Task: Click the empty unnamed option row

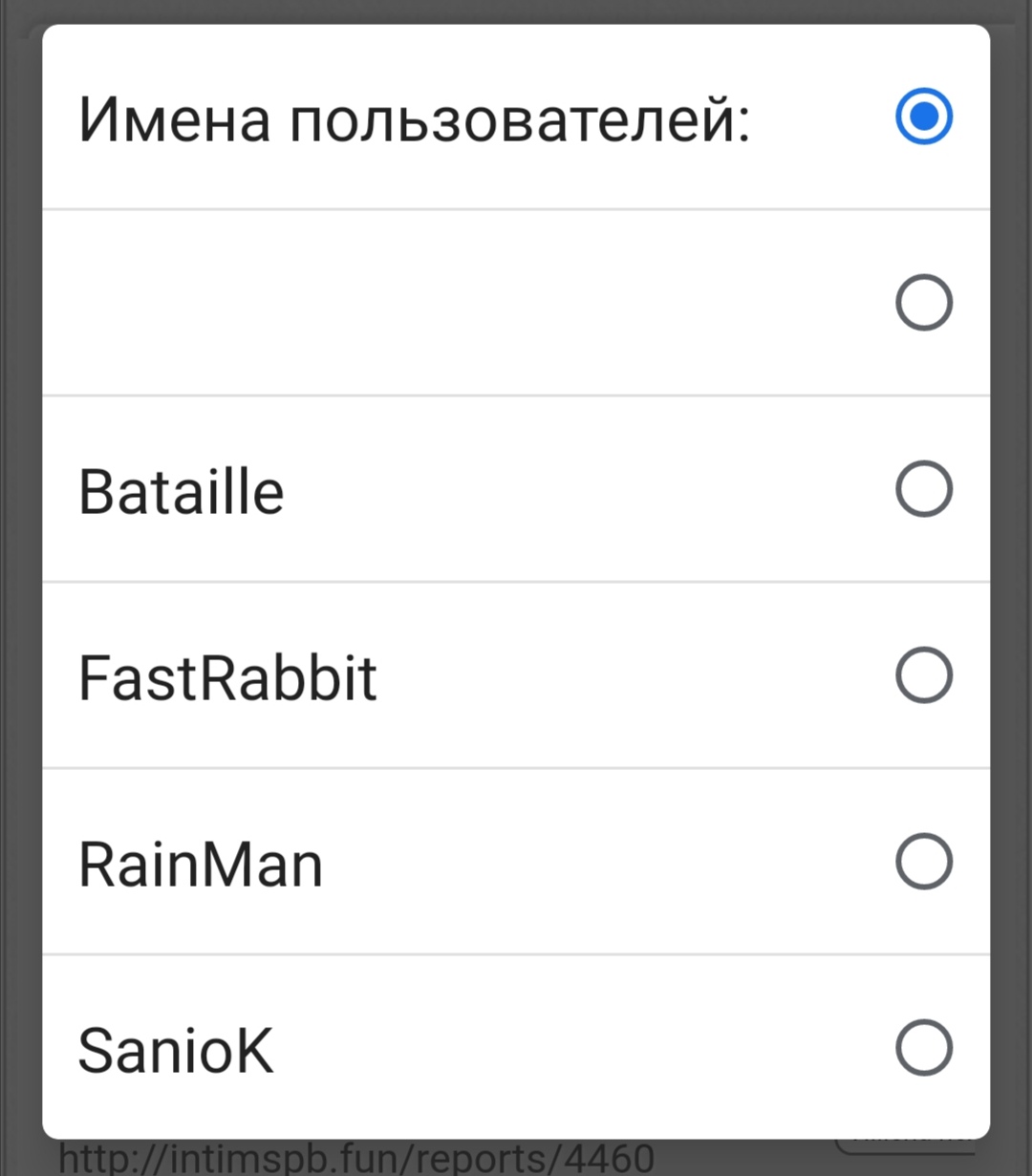Action: (x=459, y=303)
